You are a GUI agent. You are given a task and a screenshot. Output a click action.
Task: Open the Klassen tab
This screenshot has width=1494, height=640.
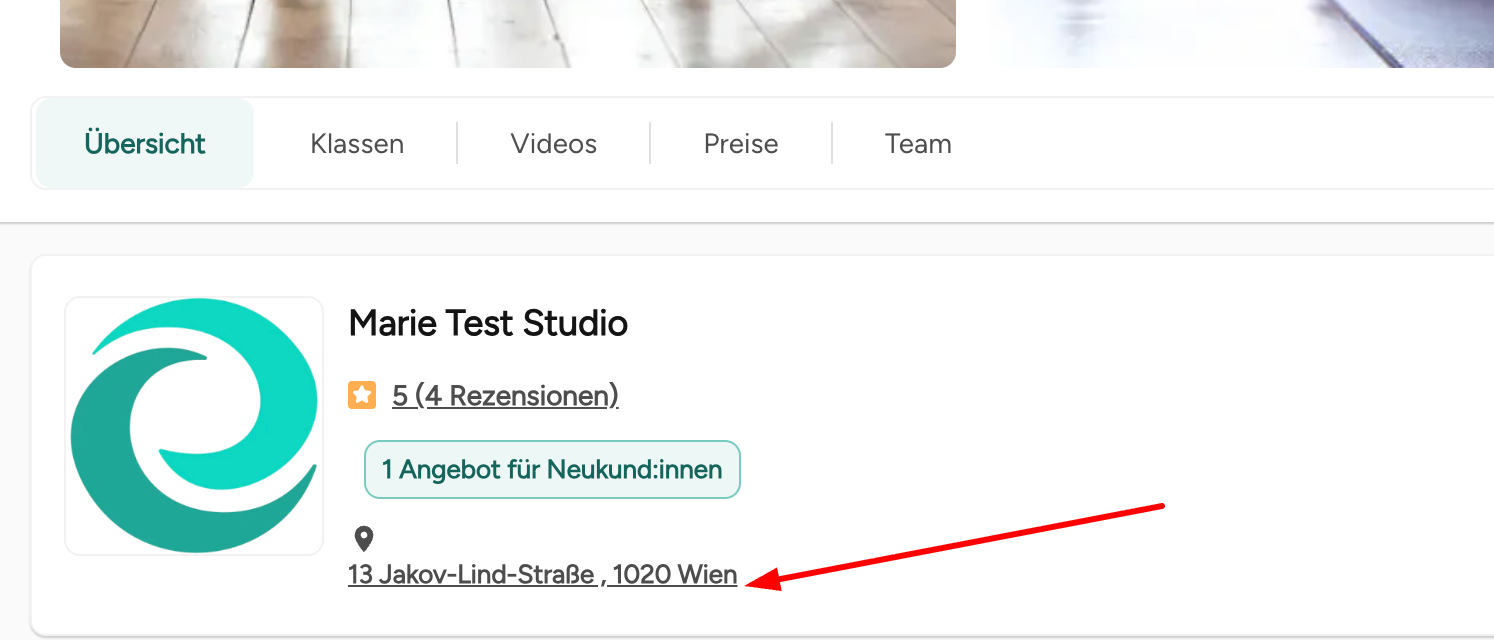(x=357, y=144)
